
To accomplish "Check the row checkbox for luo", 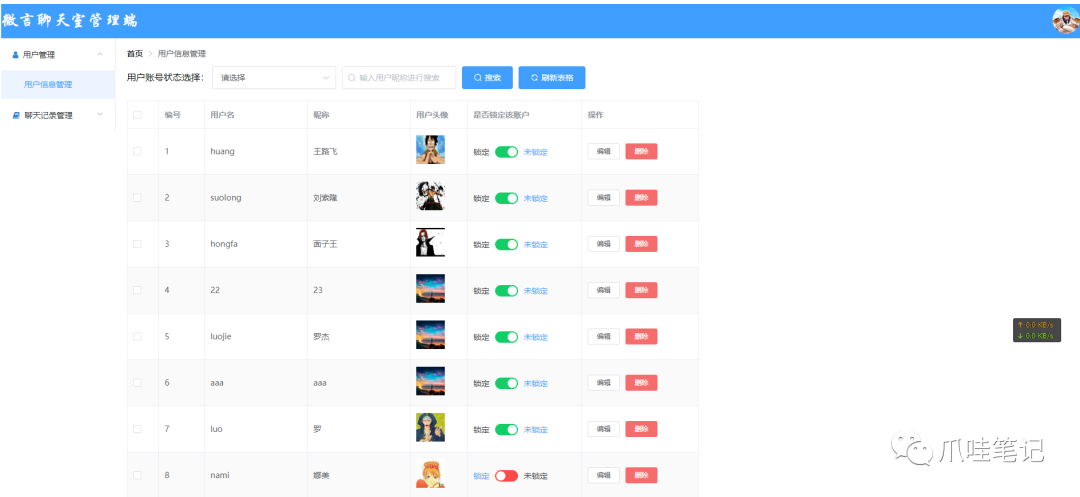I will pos(137,429).
